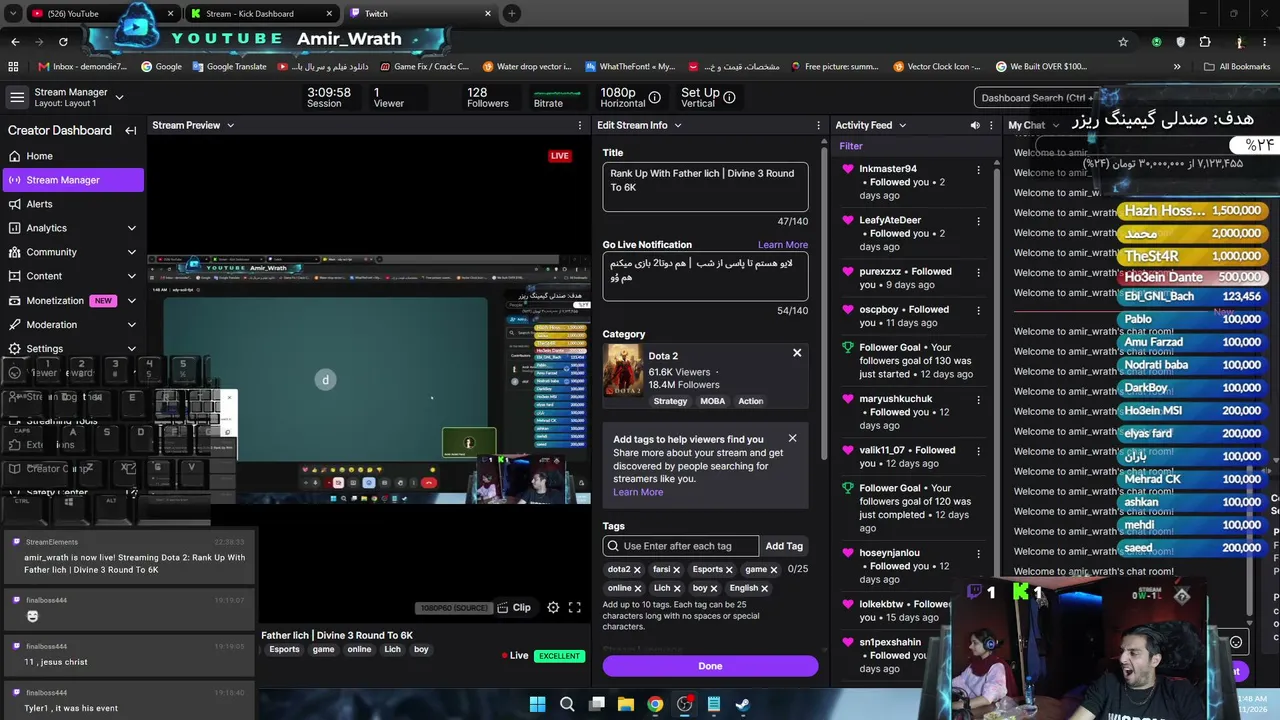Click the tag search input field

click(681, 546)
